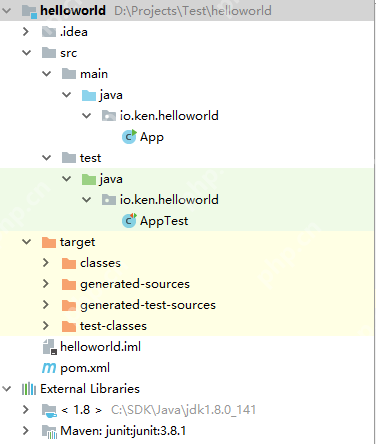Viewport: 376px width, 444px height.
Task: Click the generated-sources folder icon
Action: 69,284
